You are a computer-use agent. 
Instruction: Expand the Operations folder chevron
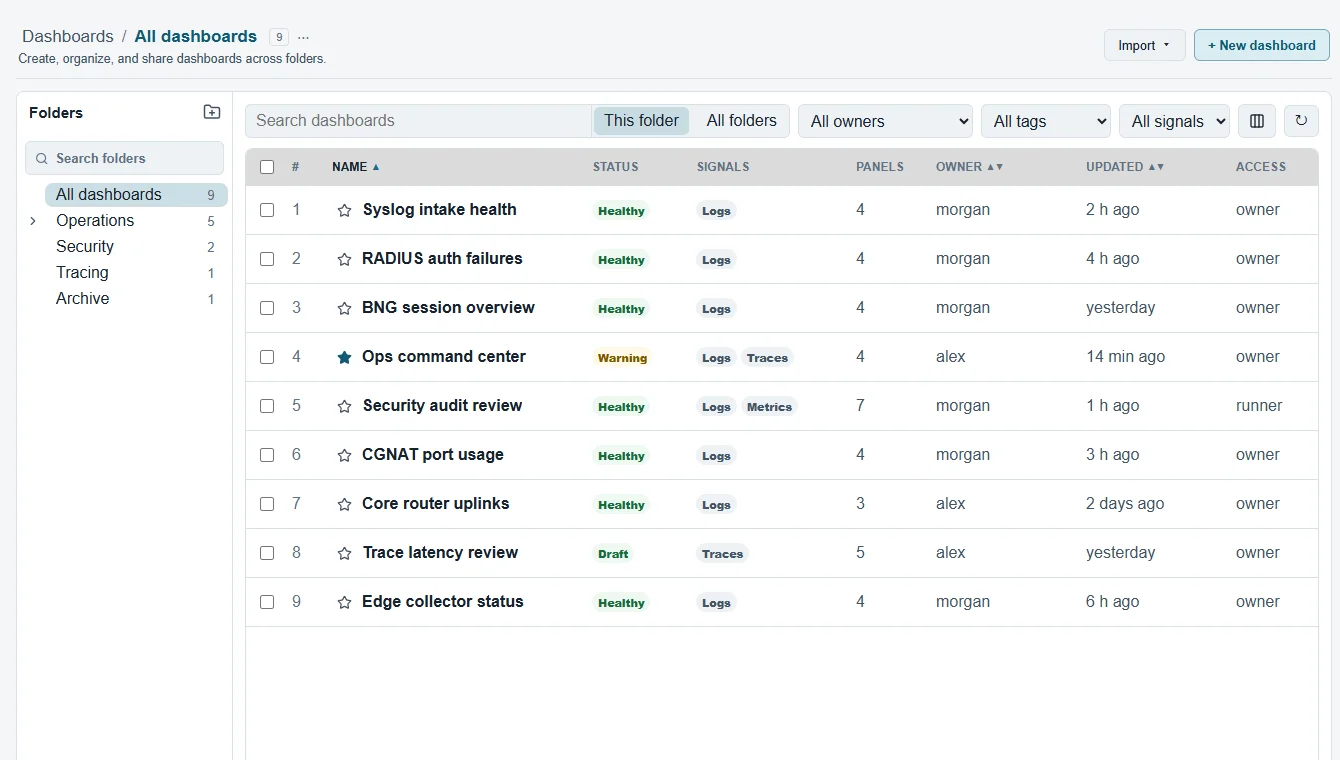pyautogui.click(x=33, y=221)
